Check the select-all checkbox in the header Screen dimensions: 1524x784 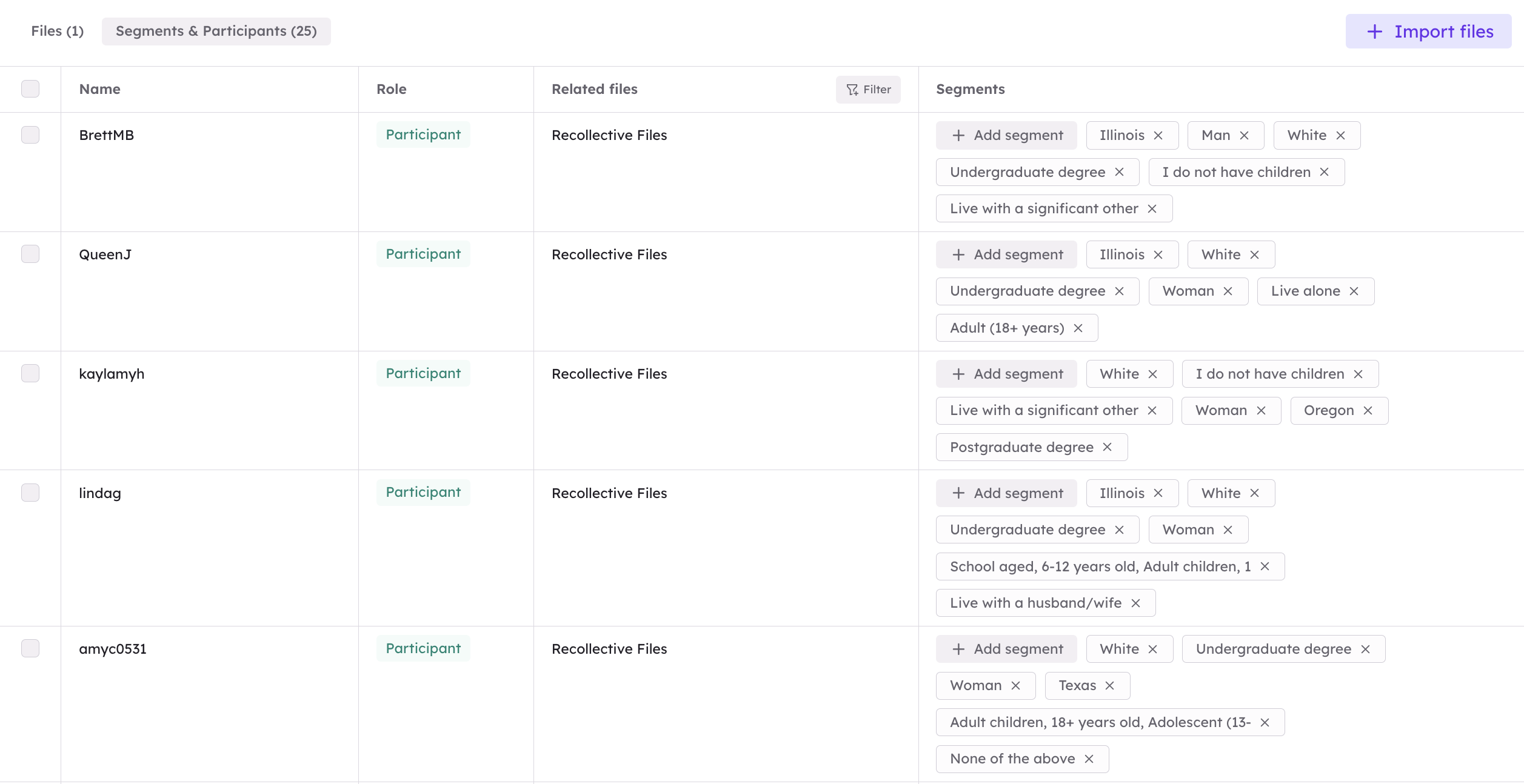[31, 88]
